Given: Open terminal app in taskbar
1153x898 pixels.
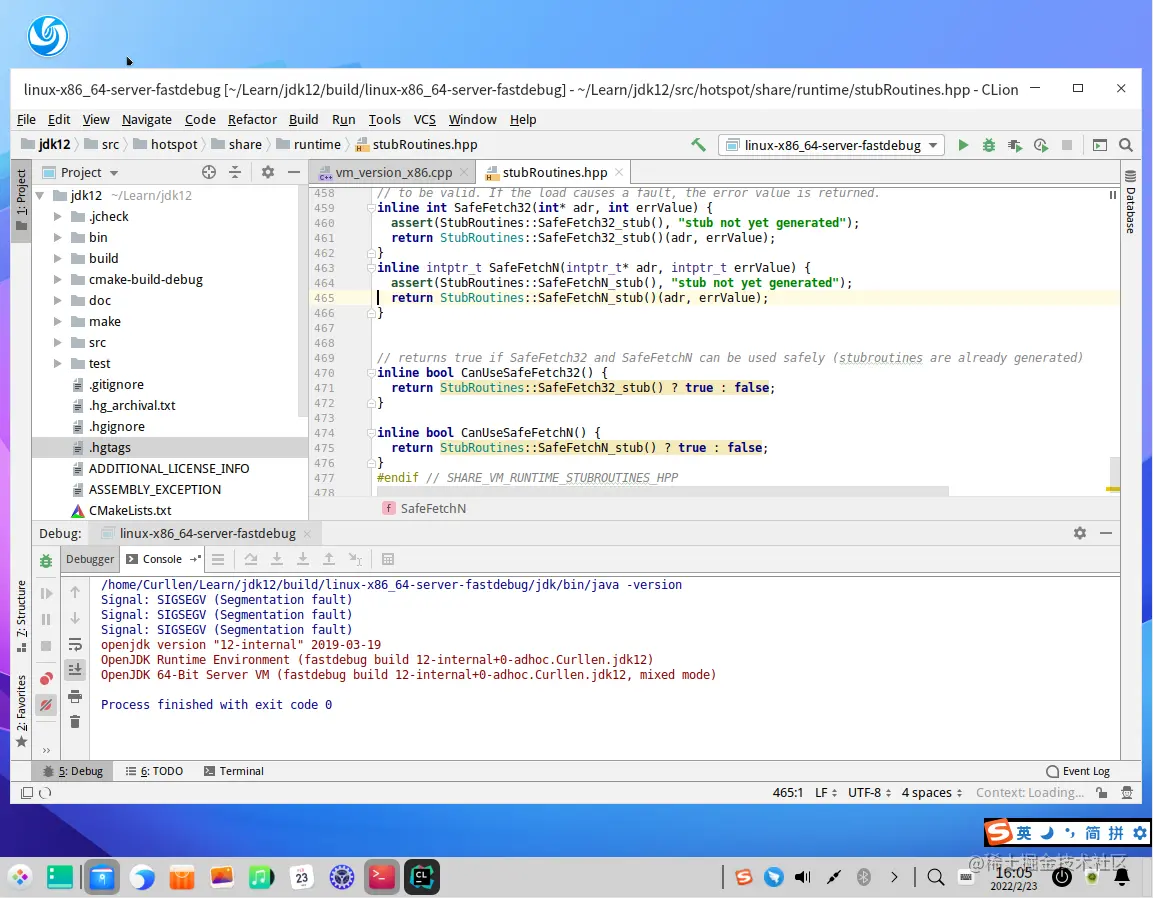Looking at the screenshot, I should click(381, 877).
